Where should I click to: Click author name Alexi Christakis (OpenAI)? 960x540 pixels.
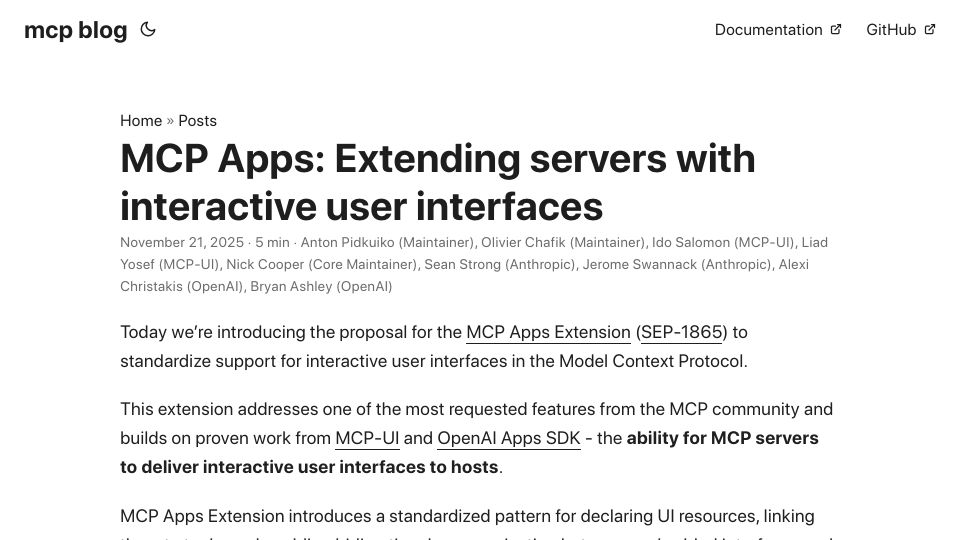[x=464, y=276]
